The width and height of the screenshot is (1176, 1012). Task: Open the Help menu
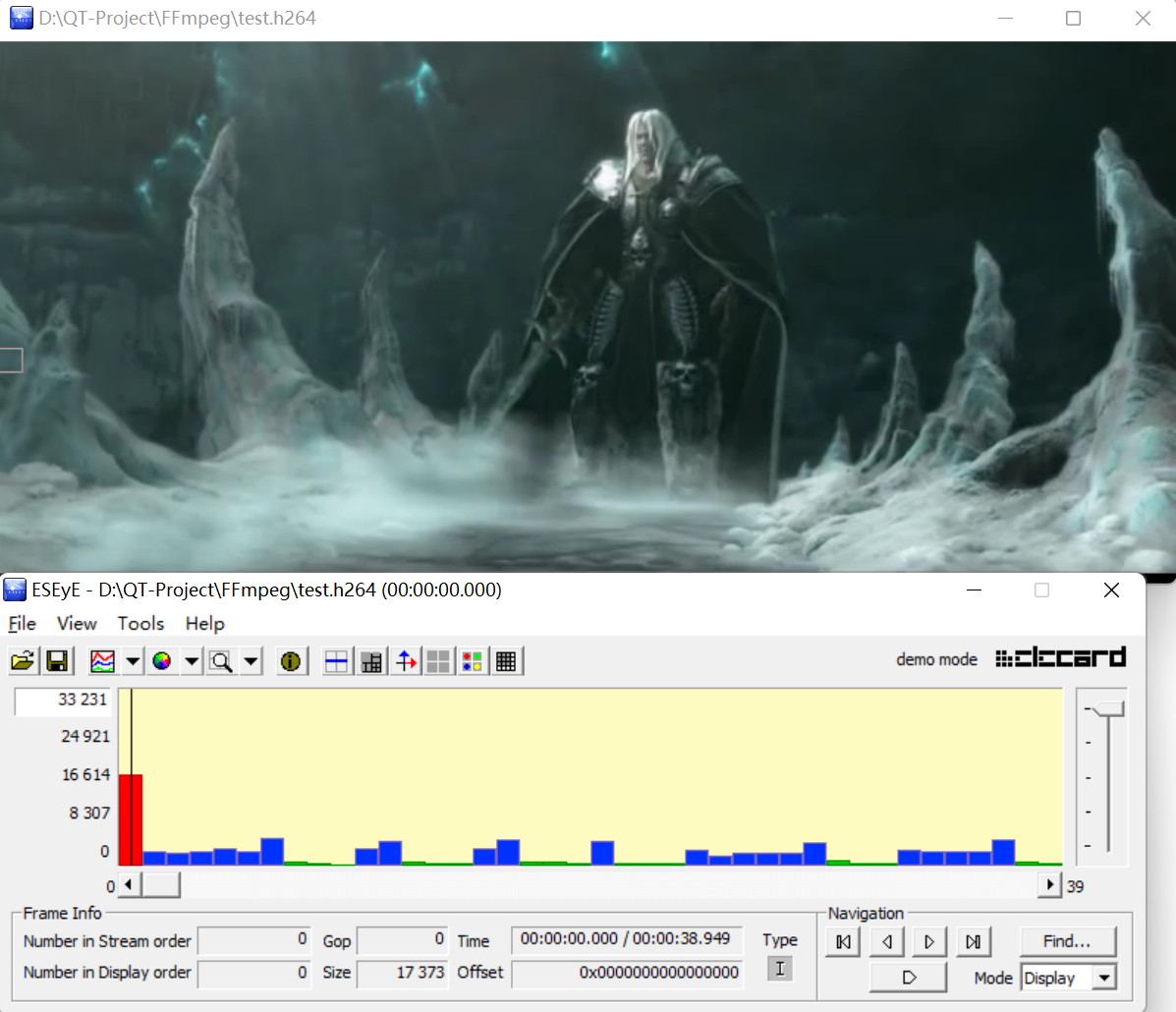pos(204,623)
